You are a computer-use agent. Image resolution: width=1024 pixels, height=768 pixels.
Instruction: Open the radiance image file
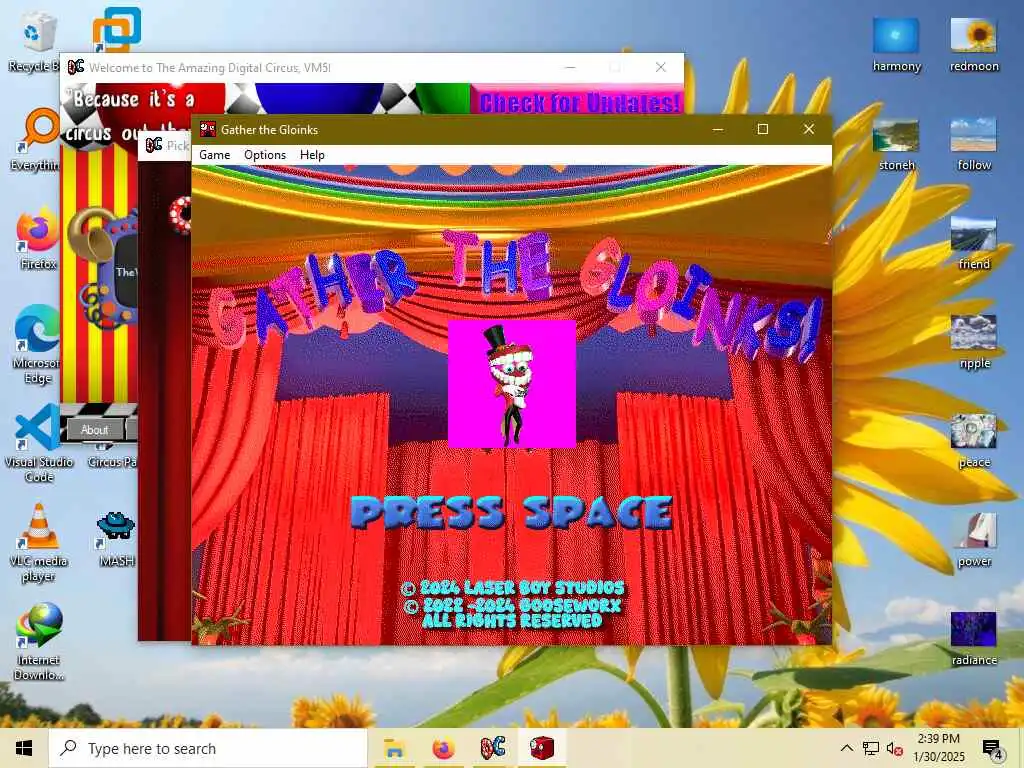pos(974,639)
